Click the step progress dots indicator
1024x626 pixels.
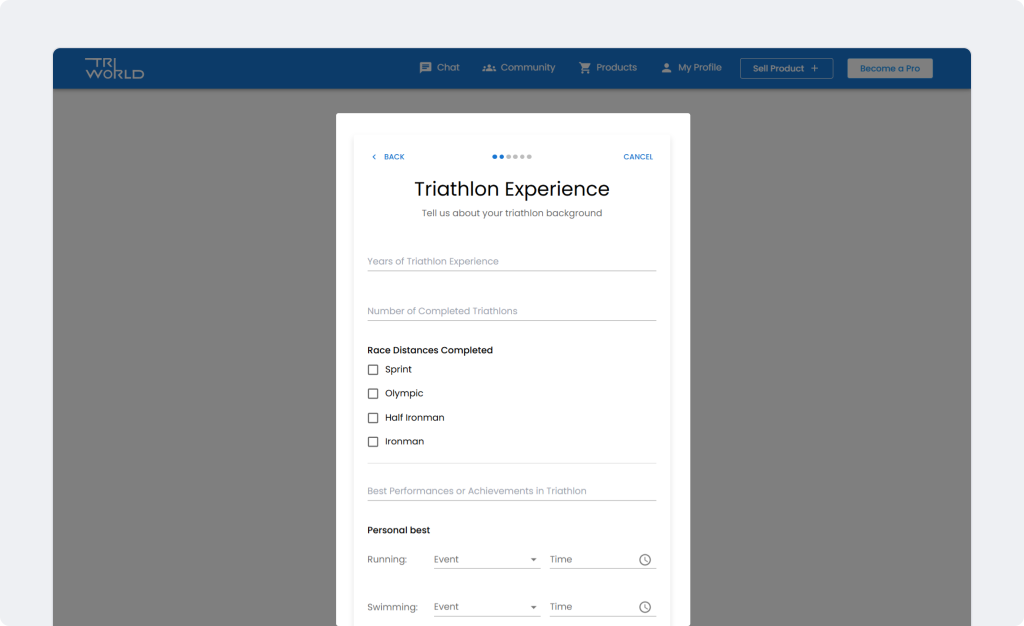tap(511, 157)
